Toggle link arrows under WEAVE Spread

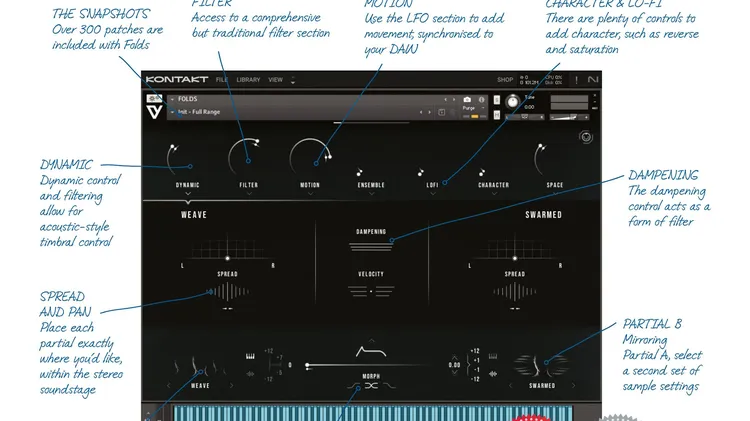coord(228,309)
